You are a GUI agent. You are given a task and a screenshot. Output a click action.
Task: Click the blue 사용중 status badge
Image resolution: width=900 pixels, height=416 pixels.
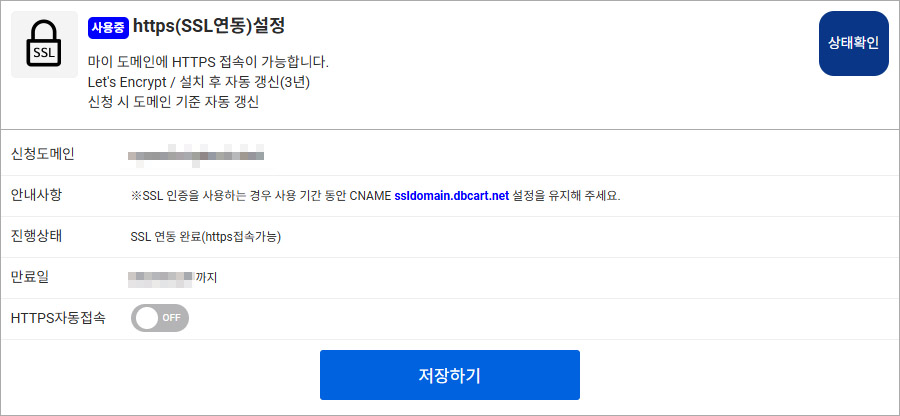pos(108,27)
